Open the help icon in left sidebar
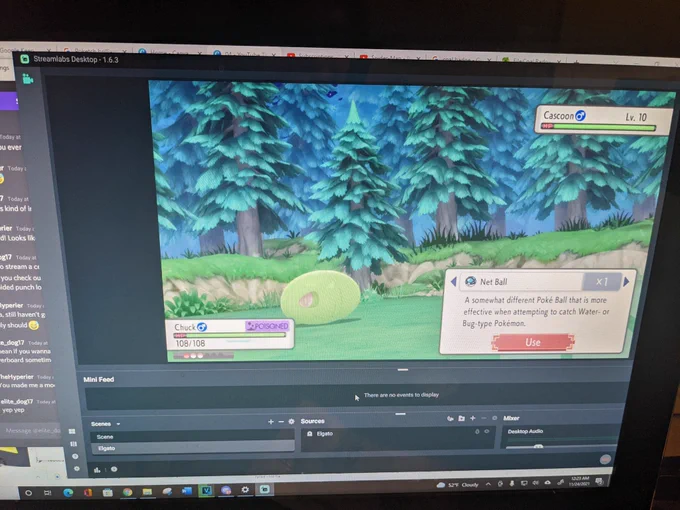 tap(75, 456)
